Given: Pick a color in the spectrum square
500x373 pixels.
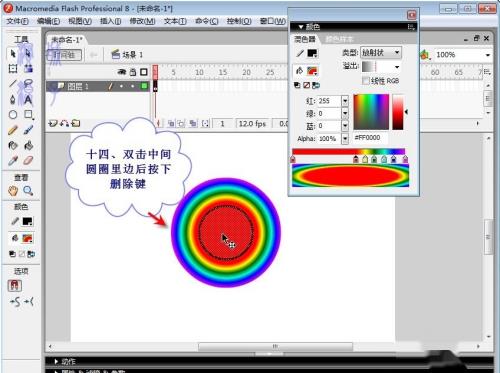Looking at the screenshot, I should (x=371, y=112).
